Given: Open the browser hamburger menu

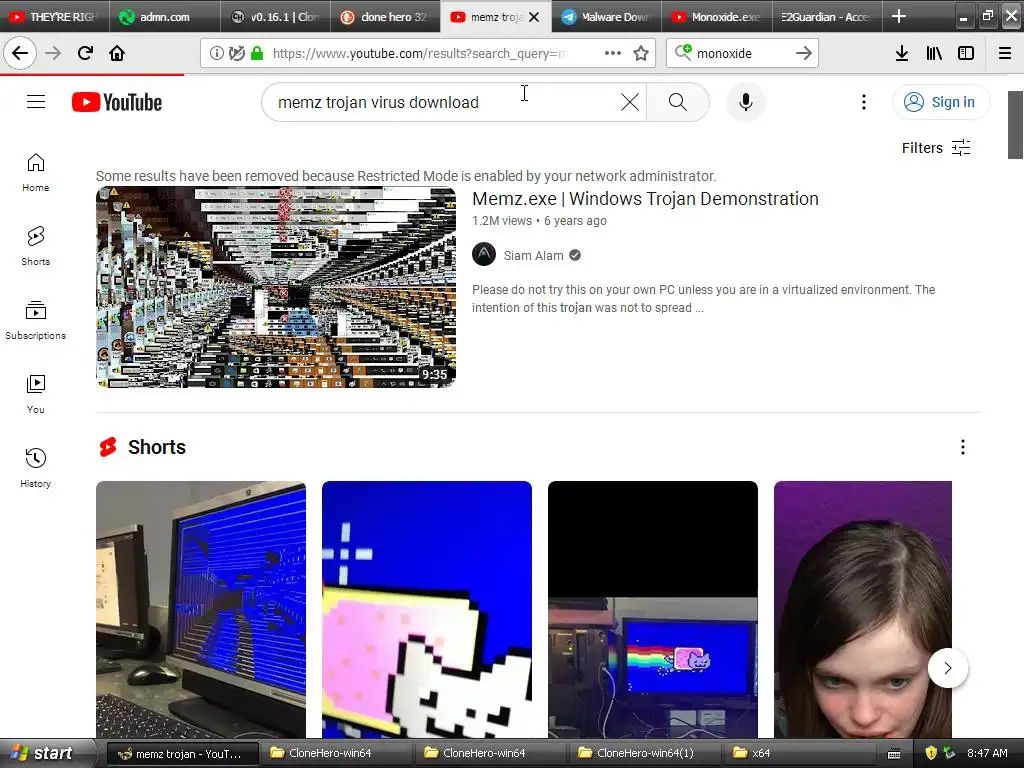Looking at the screenshot, I should [x=1005, y=53].
